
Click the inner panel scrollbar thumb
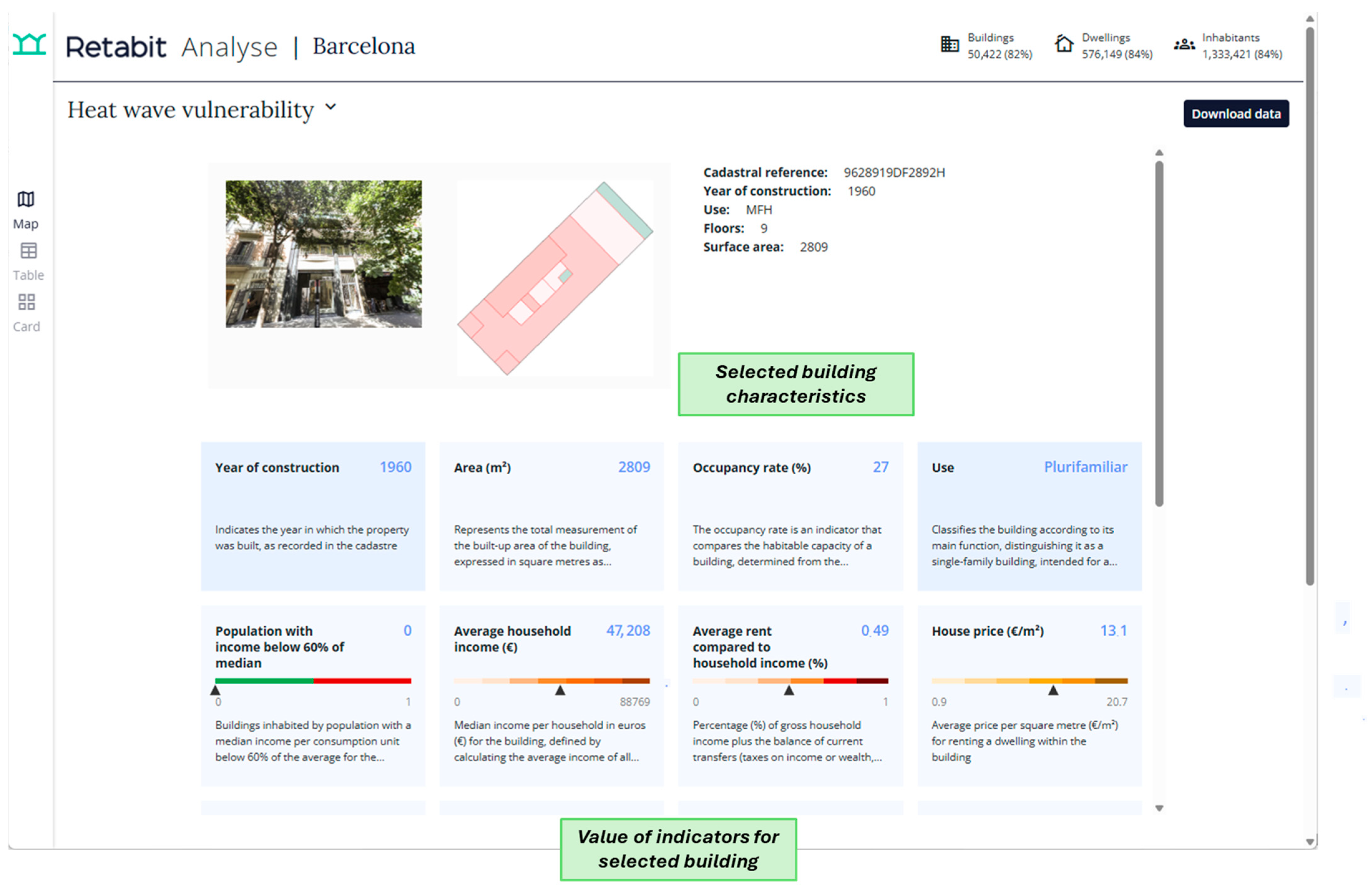(x=1159, y=333)
